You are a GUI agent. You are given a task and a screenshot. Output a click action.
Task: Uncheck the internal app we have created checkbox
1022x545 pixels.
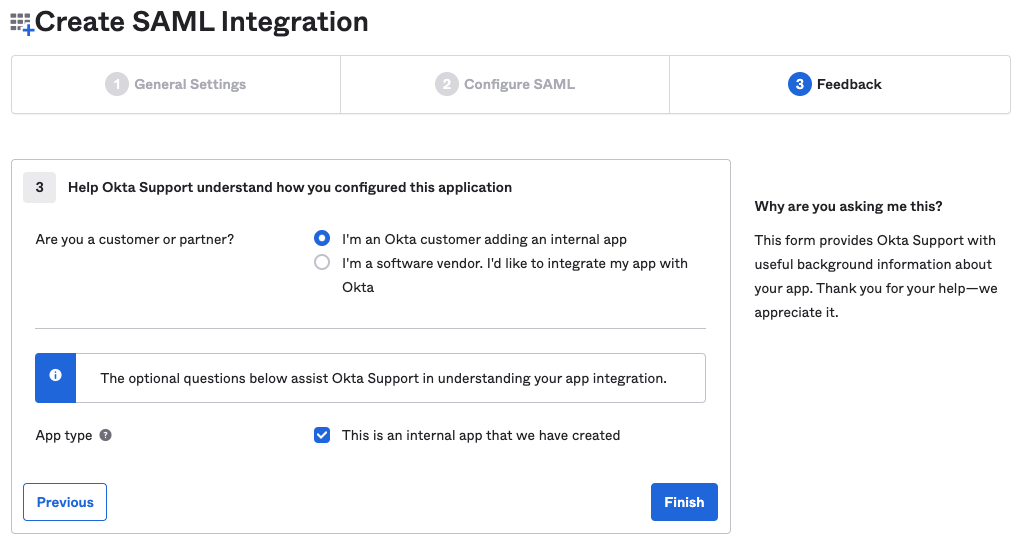coord(322,435)
